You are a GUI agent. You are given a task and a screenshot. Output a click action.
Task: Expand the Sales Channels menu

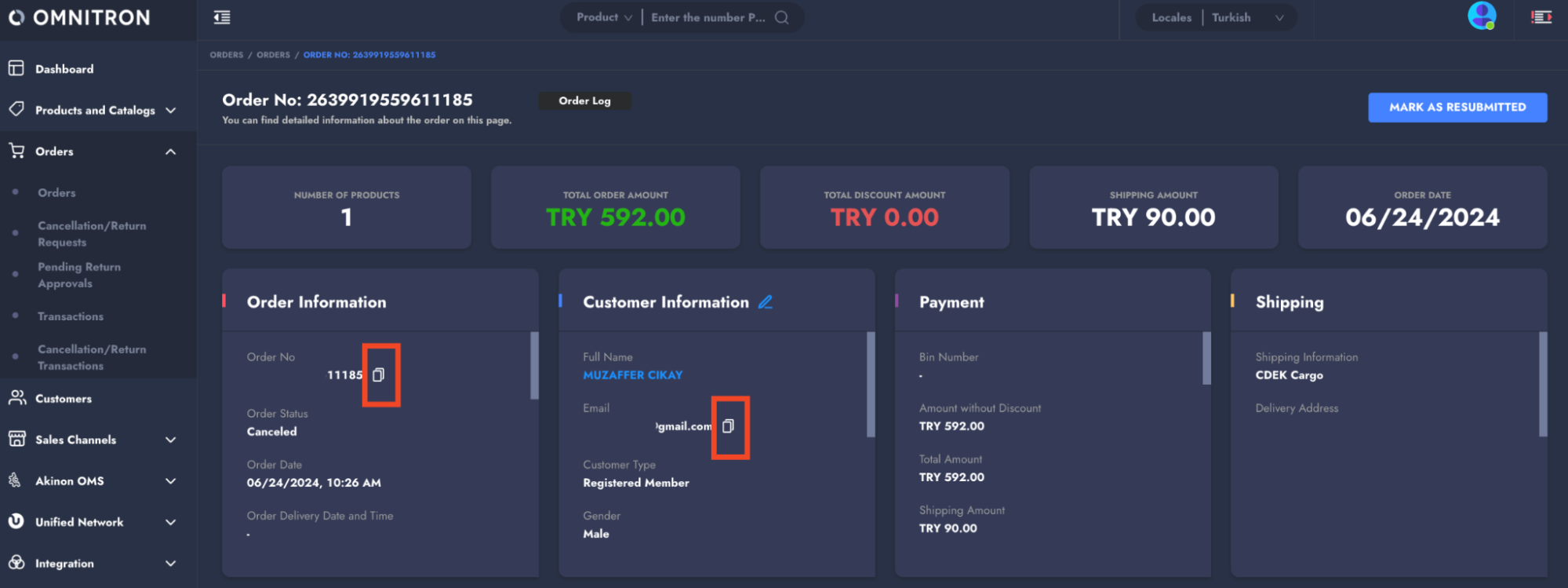(94, 440)
